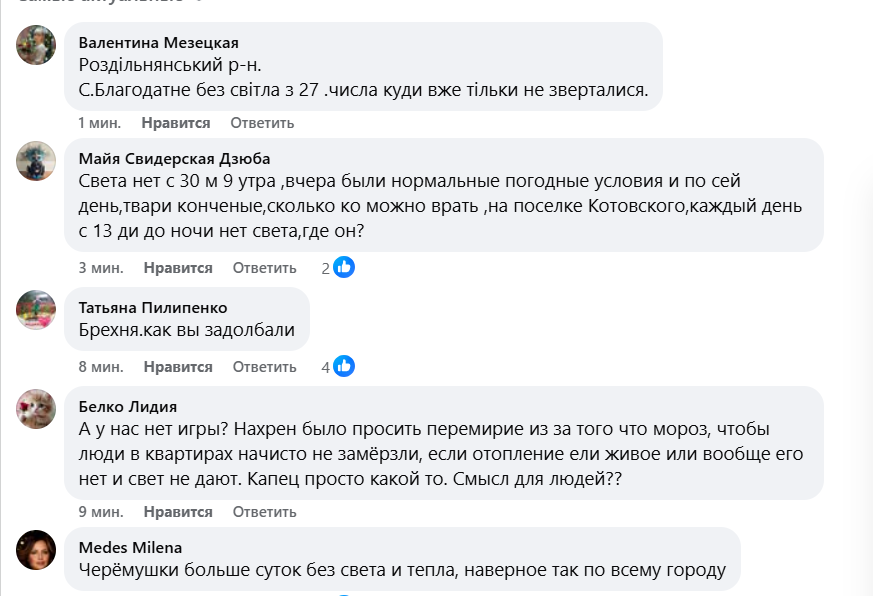Toggle Нравится on Майя Свидерская's comment
The image size is (873, 596).
[x=178, y=268]
